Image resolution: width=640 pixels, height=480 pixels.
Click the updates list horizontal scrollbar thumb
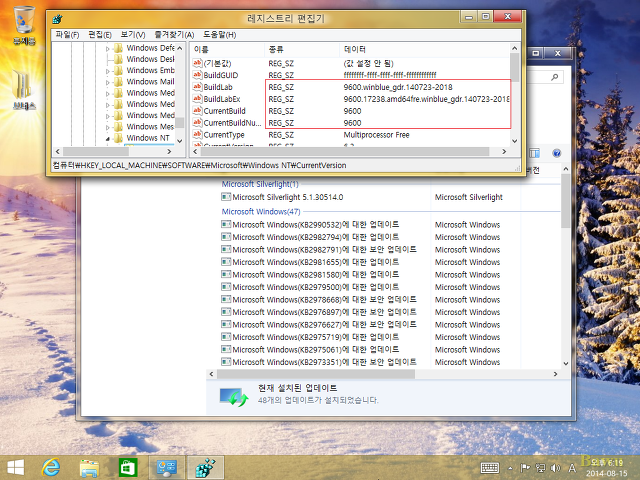point(316,374)
